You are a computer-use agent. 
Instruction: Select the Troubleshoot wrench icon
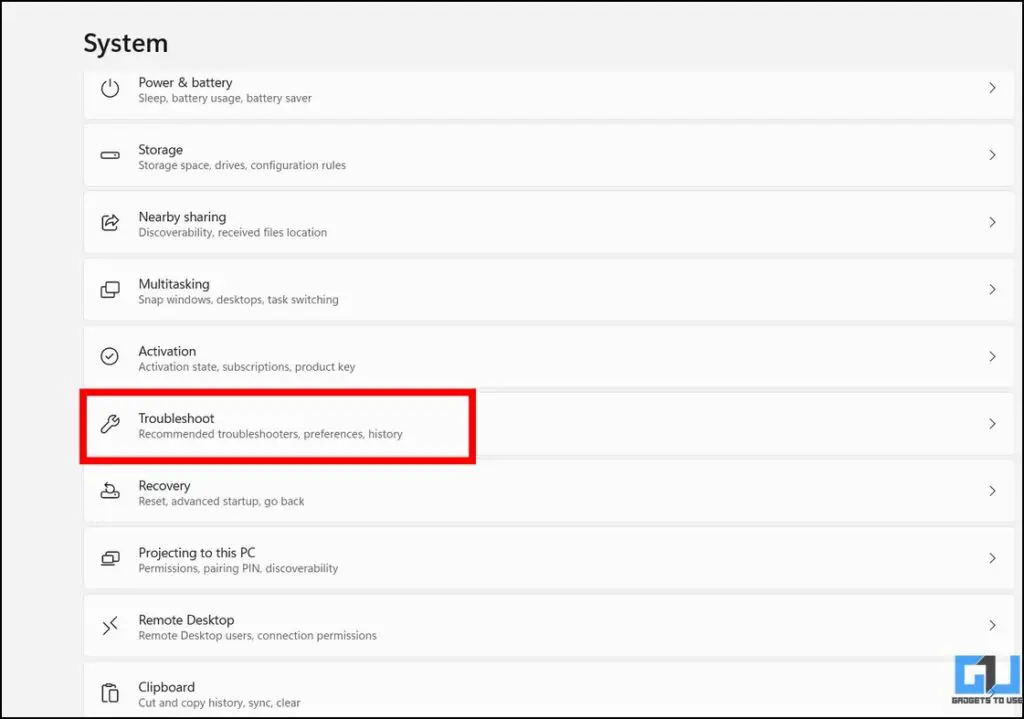(x=110, y=424)
